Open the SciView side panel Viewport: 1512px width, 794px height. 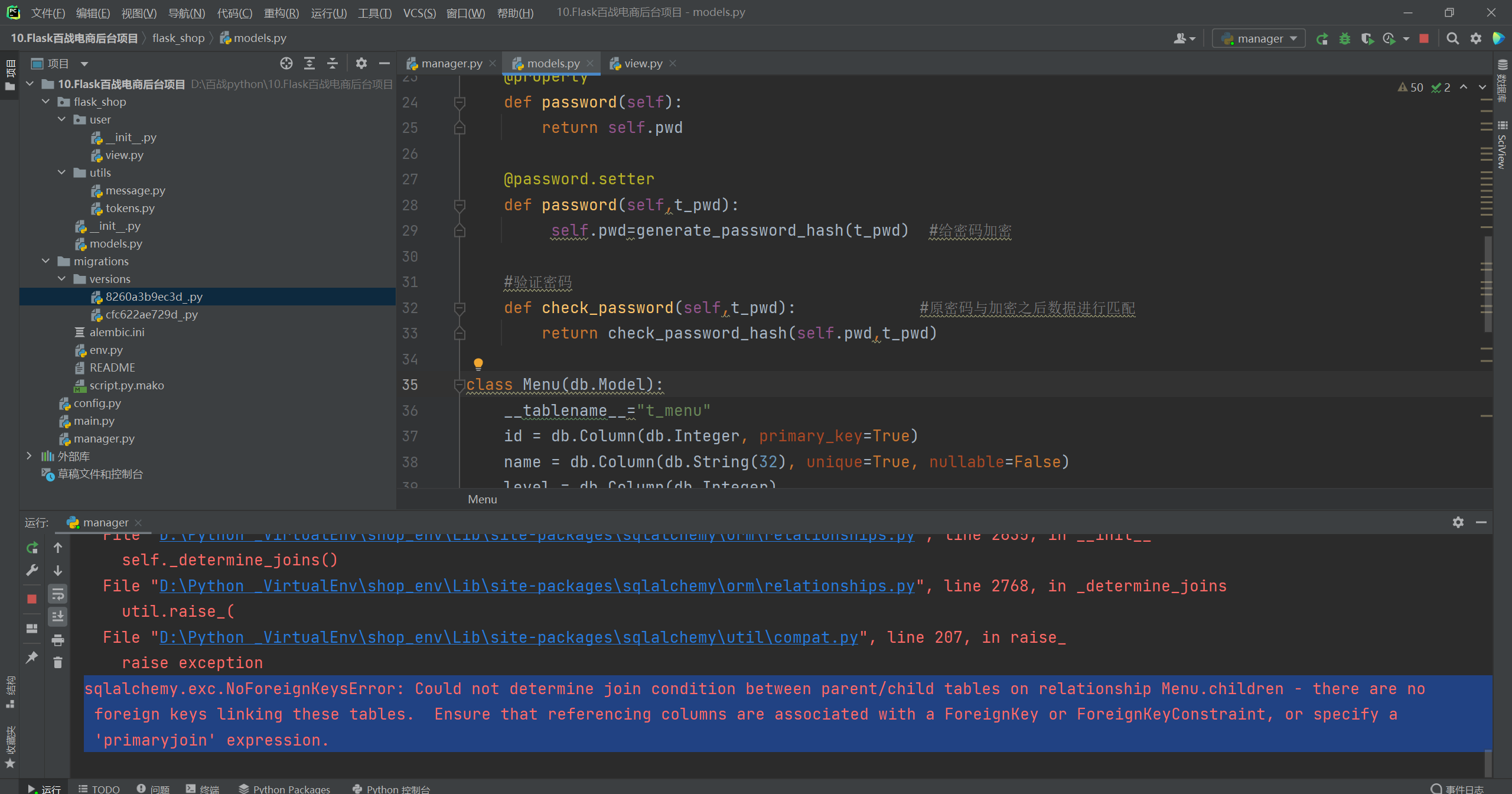pos(1502,145)
